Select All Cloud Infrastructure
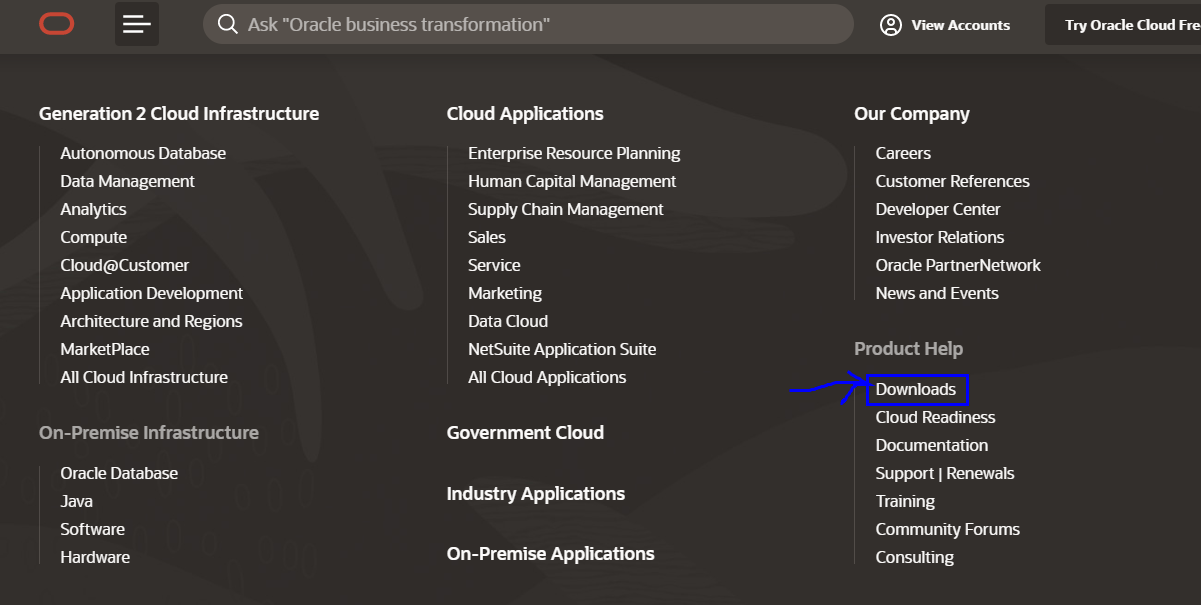This screenshot has width=1201, height=605. tap(144, 377)
